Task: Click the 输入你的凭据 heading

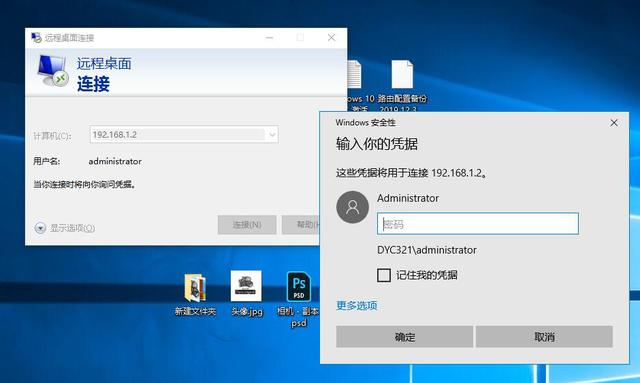Action: 377,144
